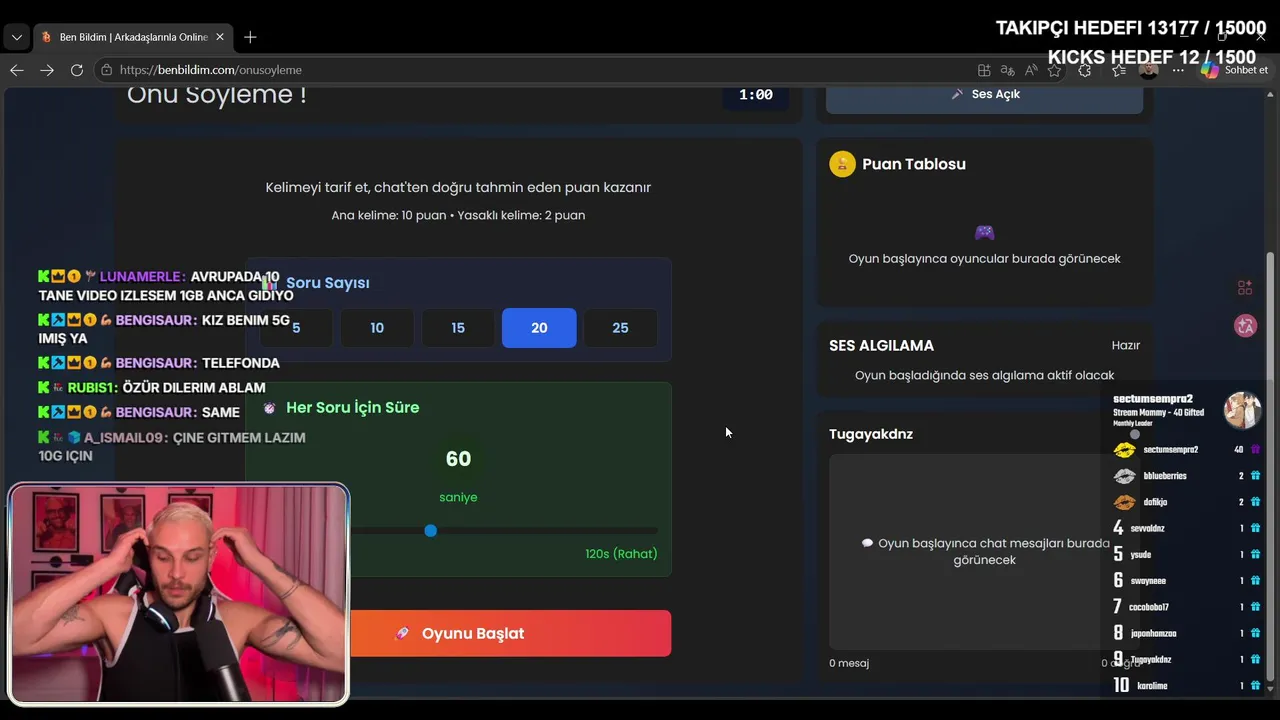Select 20 questions option

click(539, 328)
